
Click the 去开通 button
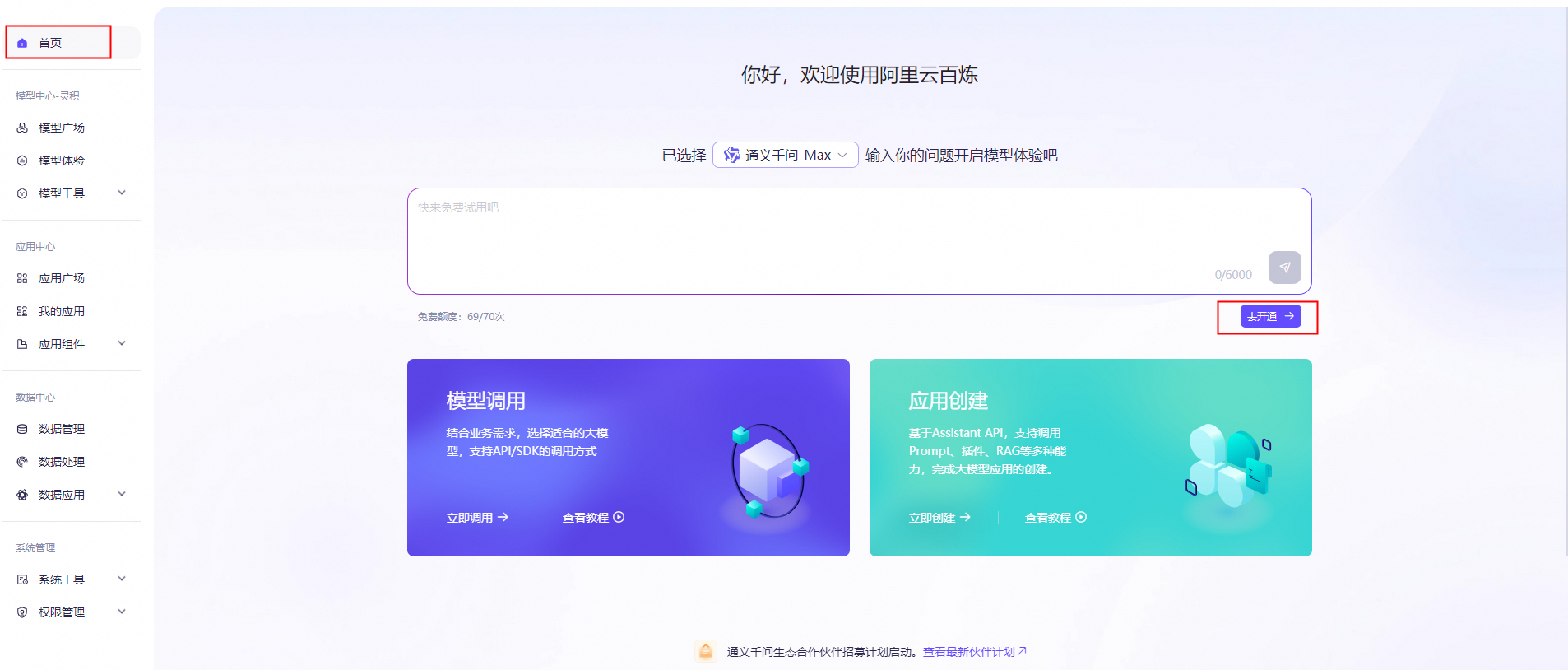click(1270, 316)
